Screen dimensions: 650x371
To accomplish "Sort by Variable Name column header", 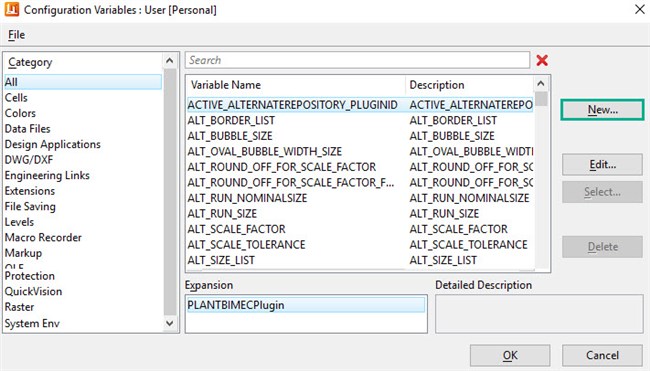I will 295,85.
